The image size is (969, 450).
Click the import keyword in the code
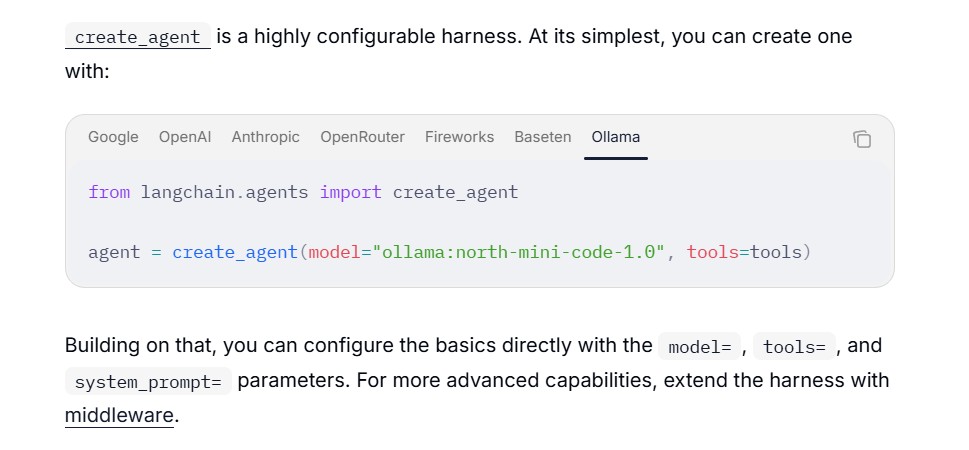(350, 192)
